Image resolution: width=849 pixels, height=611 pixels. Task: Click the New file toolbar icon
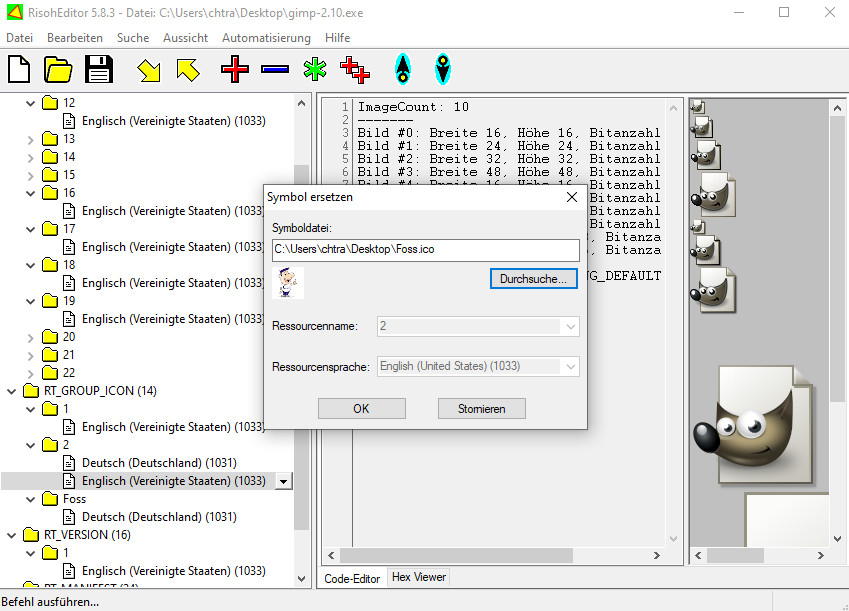pos(20,69)
